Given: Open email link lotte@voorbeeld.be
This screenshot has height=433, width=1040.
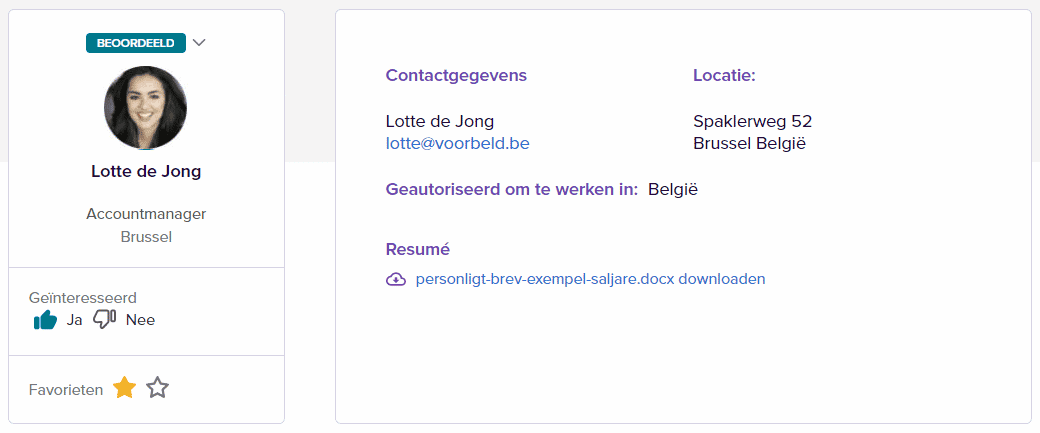Looking at the screenshot, I should [x=457, y=143].
